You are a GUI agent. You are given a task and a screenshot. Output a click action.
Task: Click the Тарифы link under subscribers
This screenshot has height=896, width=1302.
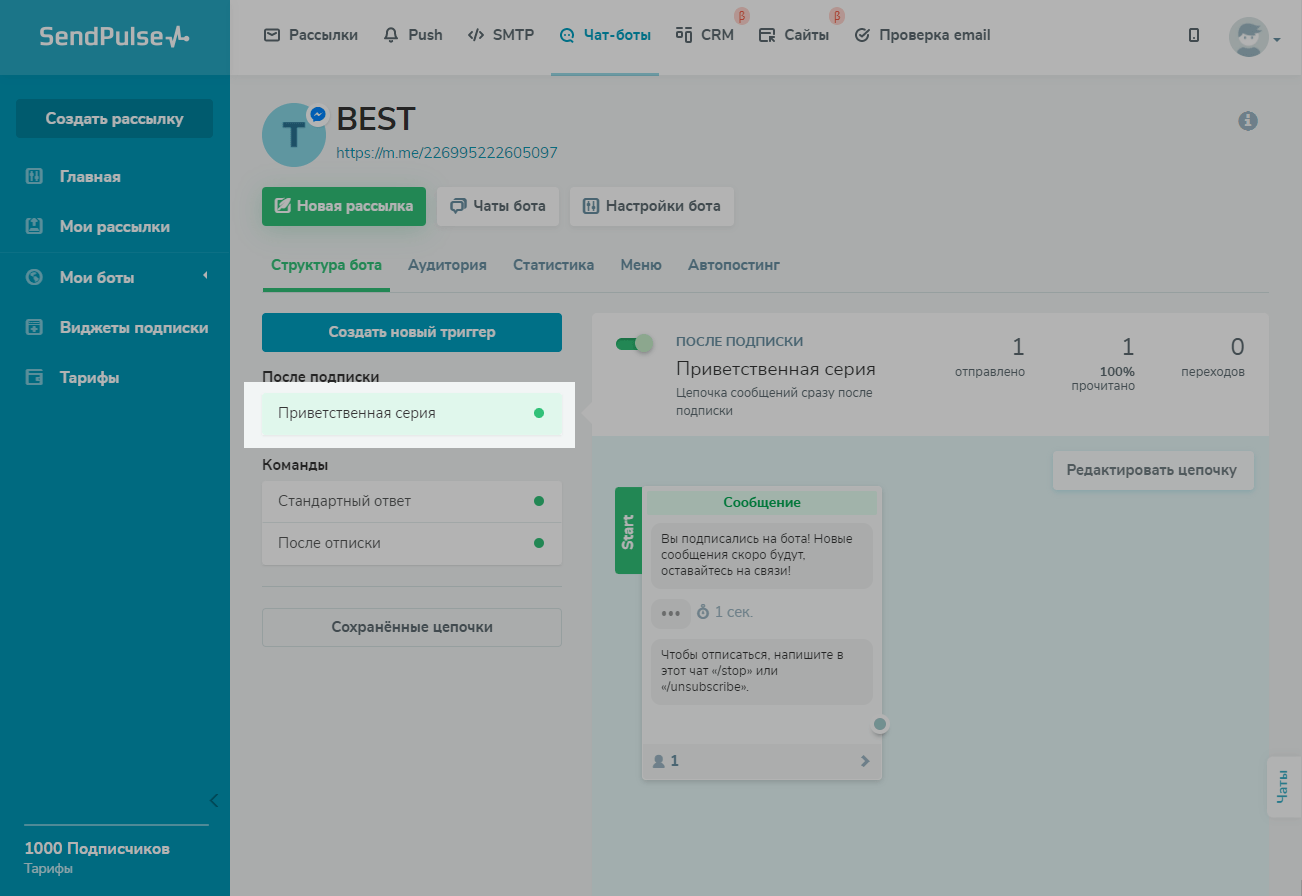48,869
